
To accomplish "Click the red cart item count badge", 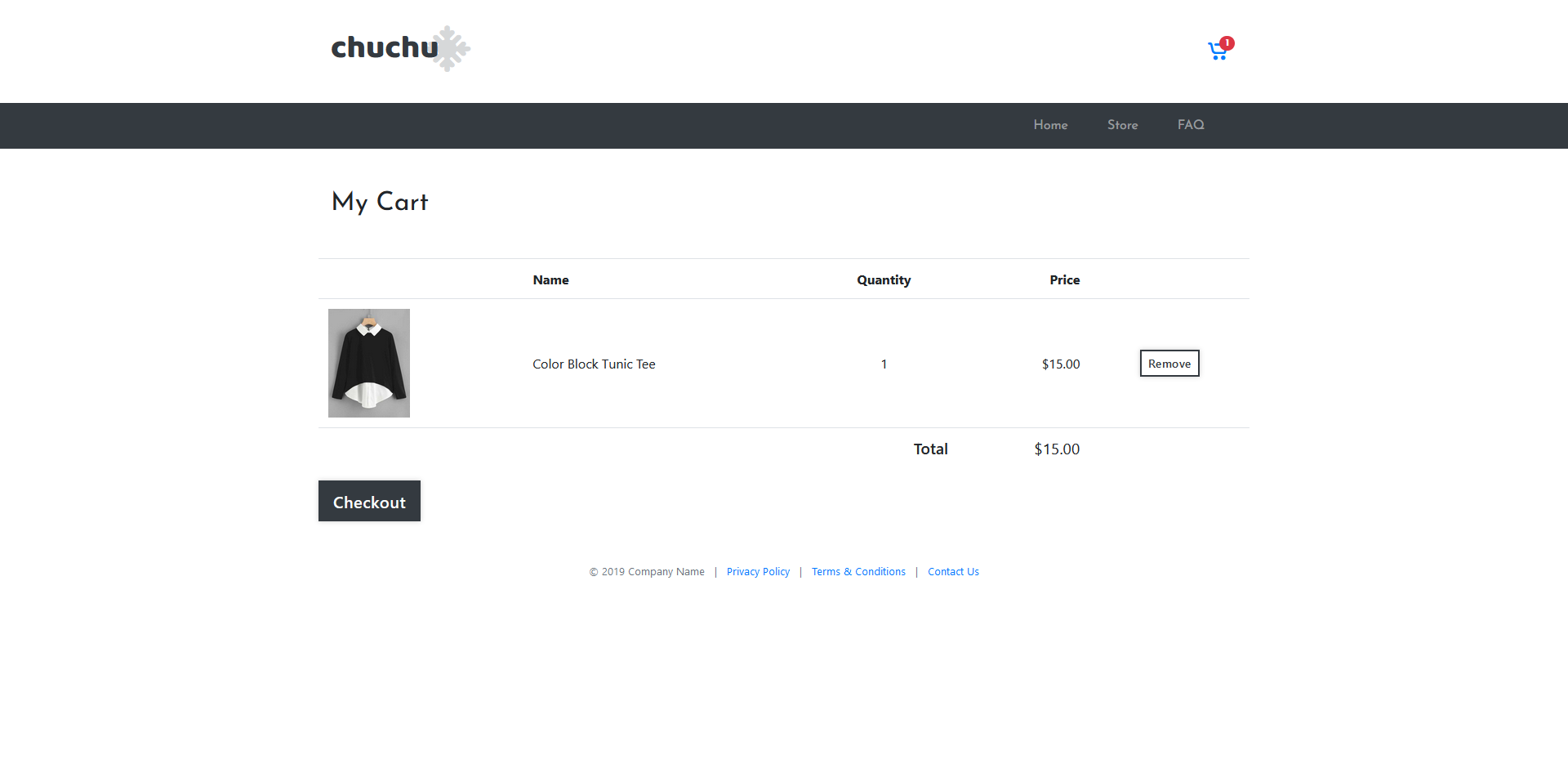I will click(1227, 42).
